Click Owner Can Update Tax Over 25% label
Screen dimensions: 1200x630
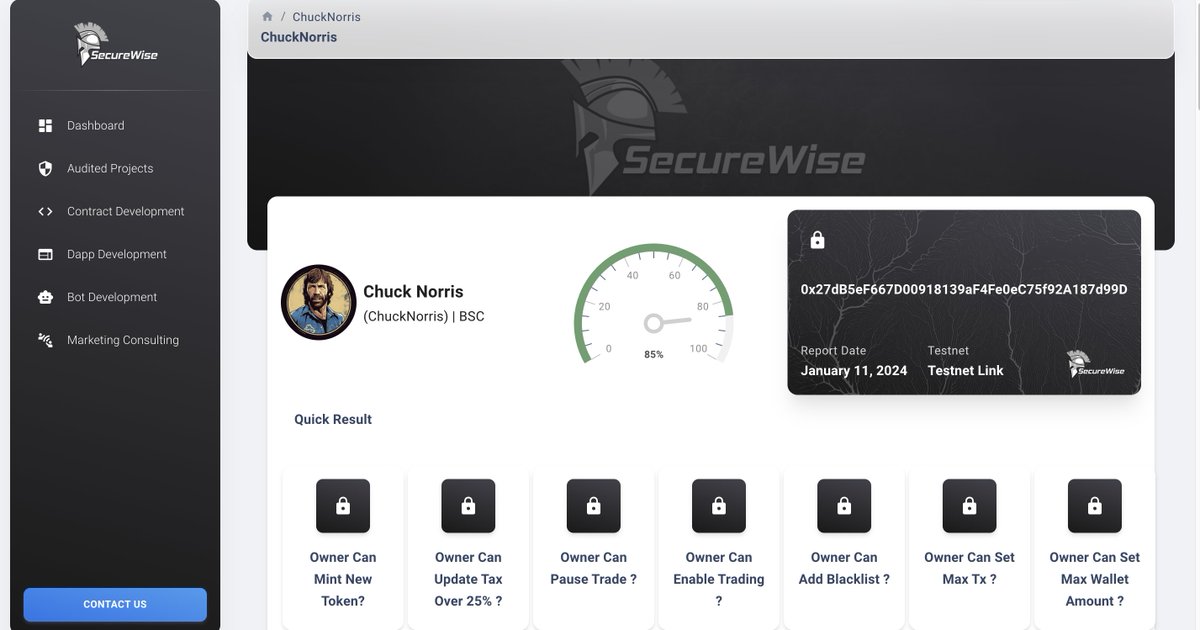(468, 579)
